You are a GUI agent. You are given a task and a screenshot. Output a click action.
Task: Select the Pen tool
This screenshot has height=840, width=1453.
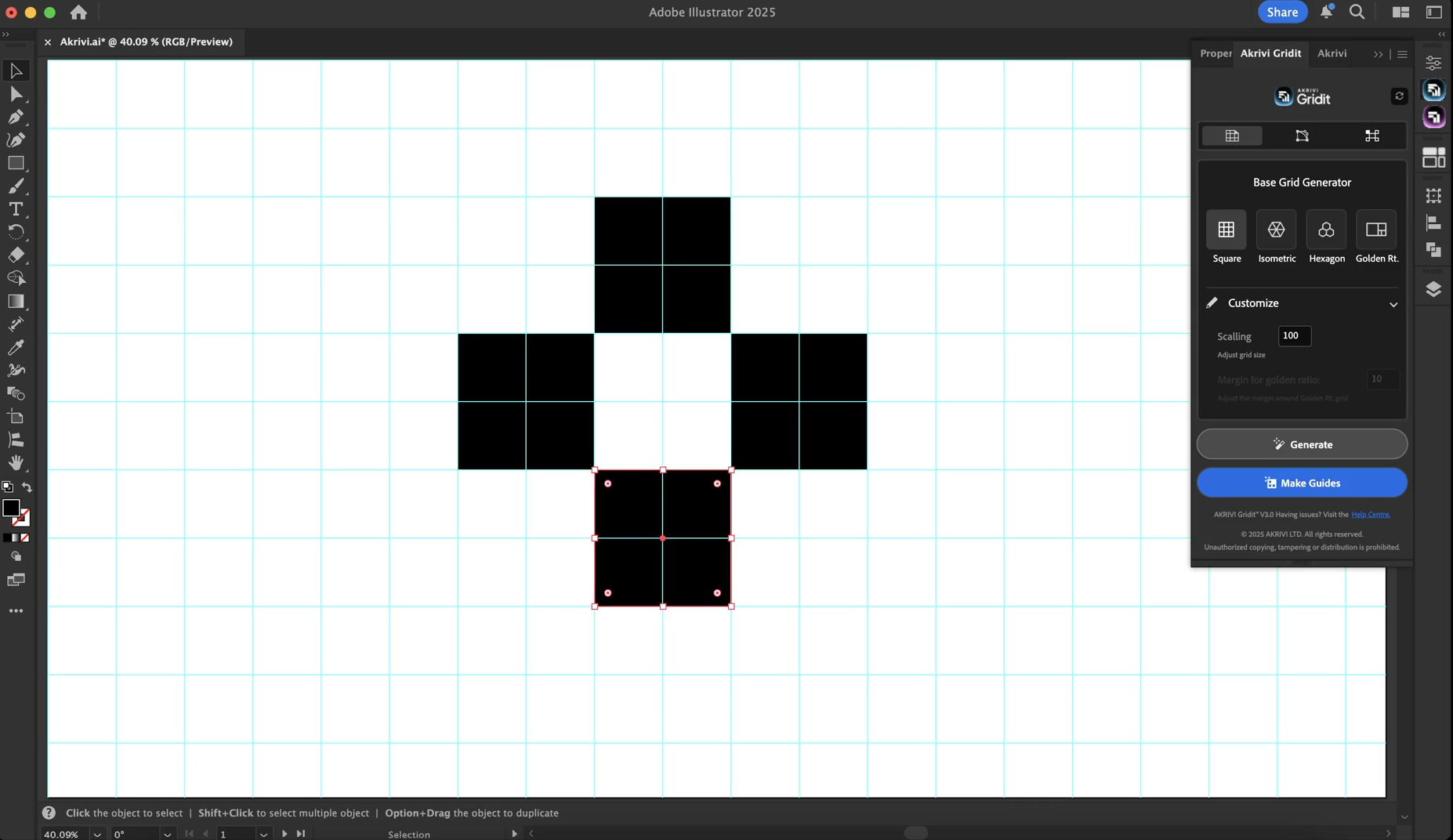pyautogui.click(x=16, y=117)
